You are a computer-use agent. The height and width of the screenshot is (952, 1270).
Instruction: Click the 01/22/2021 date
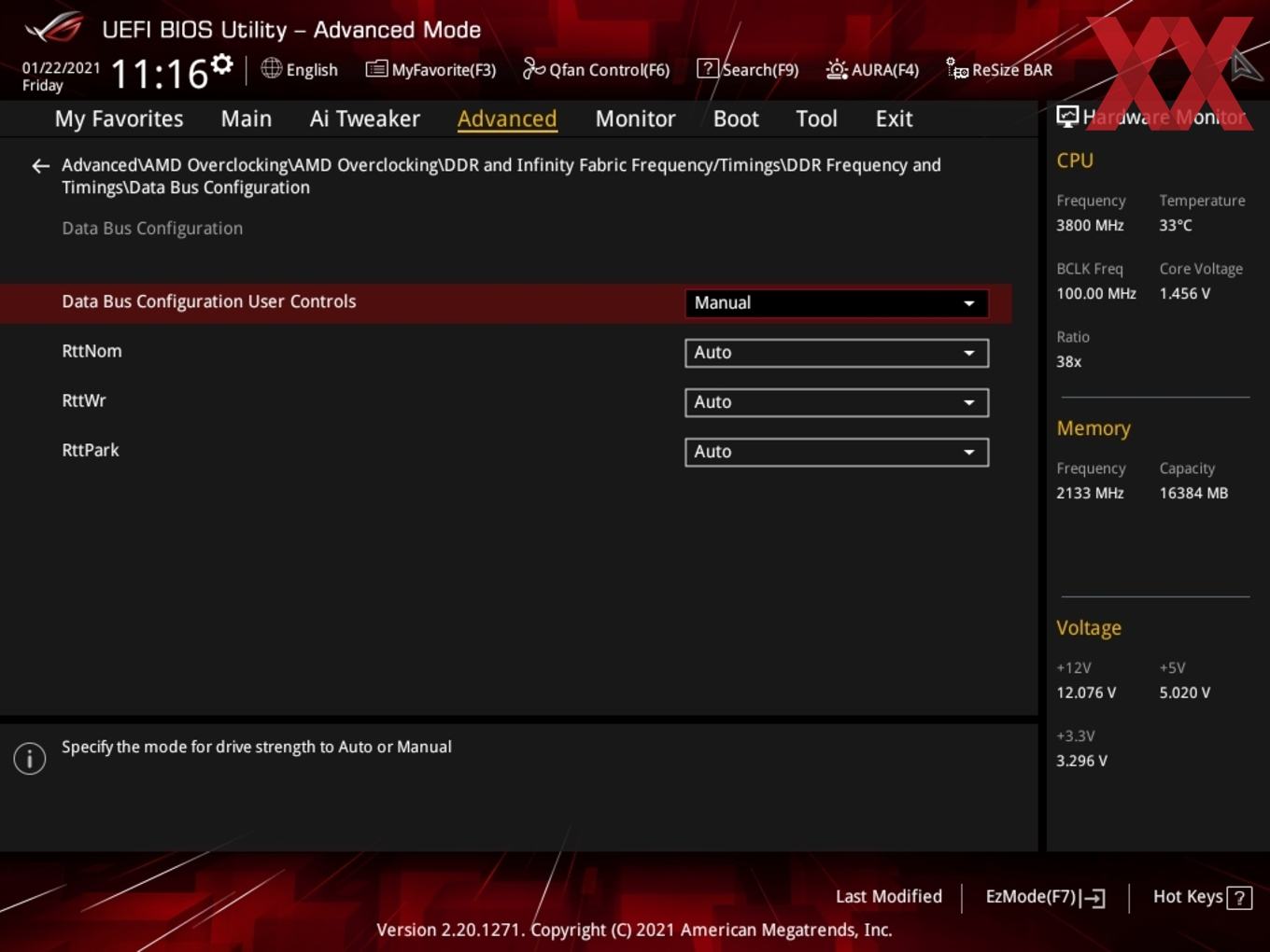click(61, 68)
